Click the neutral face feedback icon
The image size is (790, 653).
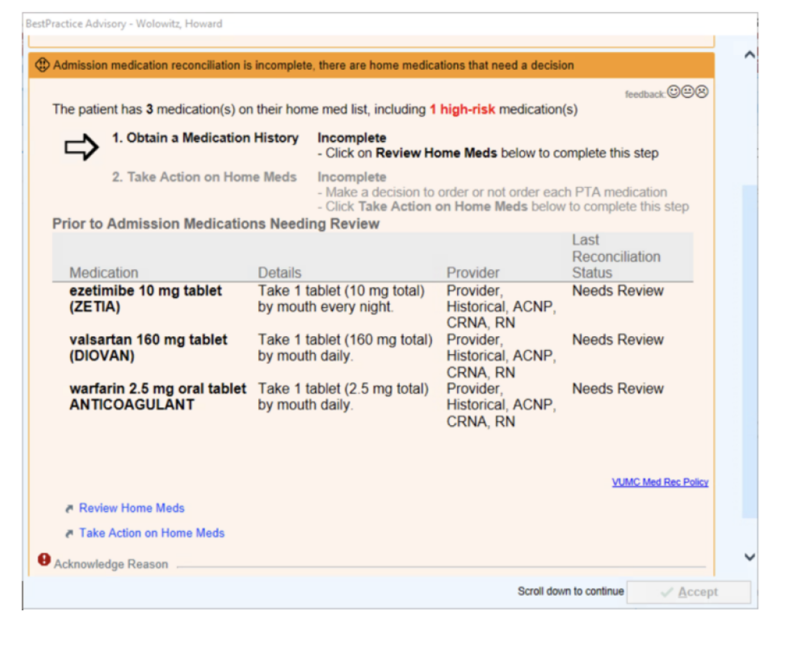(688, 92)
